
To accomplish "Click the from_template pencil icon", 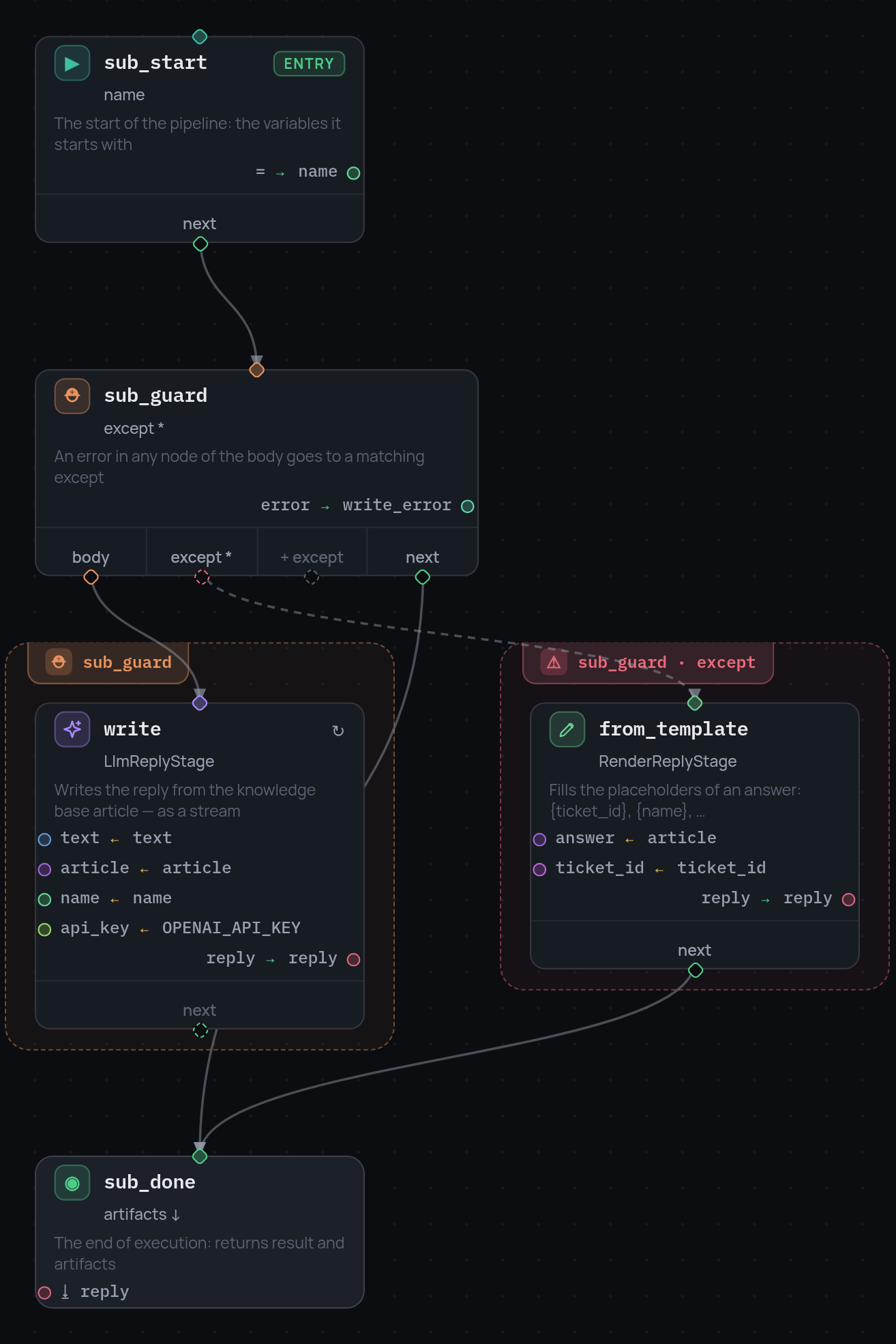I will [x=567, y=729].
